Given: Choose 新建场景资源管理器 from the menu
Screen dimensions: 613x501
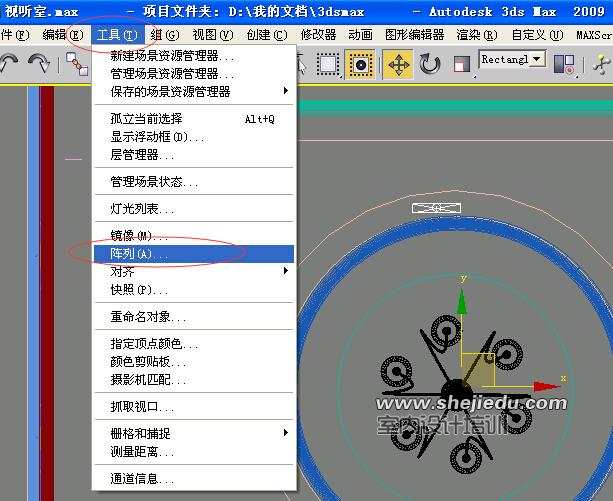Looking at the screenshot, I should pyautogui.click(x=194, y=56).
